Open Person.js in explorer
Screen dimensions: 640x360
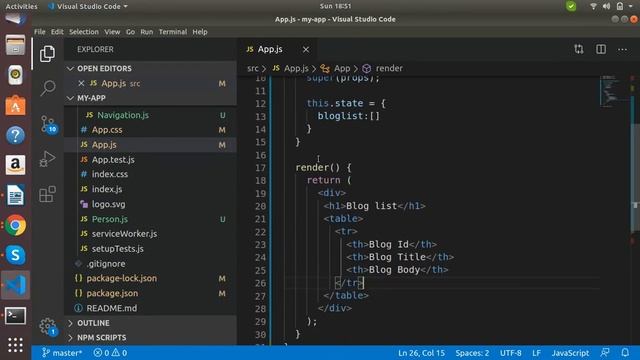coord(151,219)
